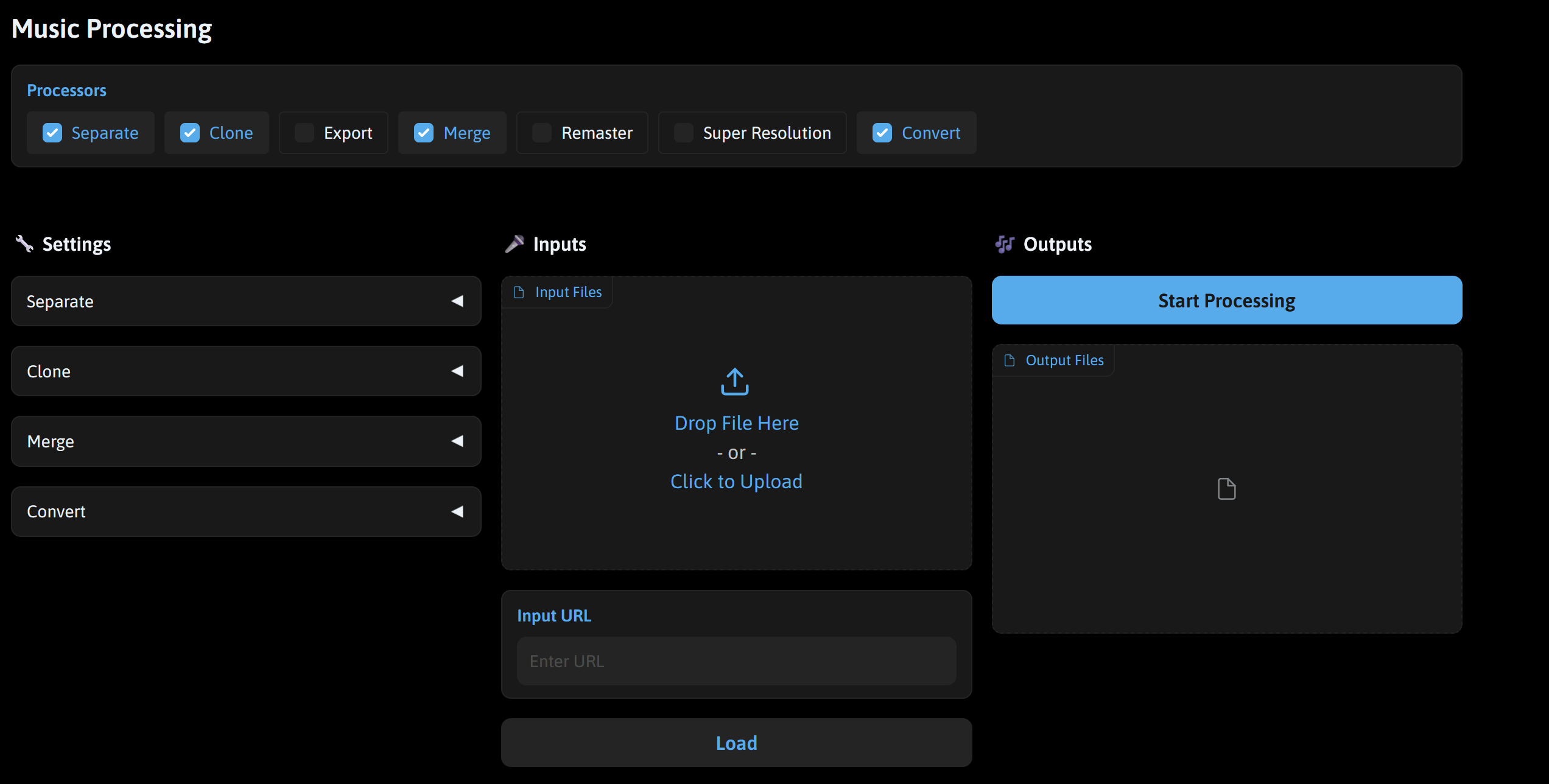Click the file icon on Output Files label
1549x784 pixels.
(1010, 360)
